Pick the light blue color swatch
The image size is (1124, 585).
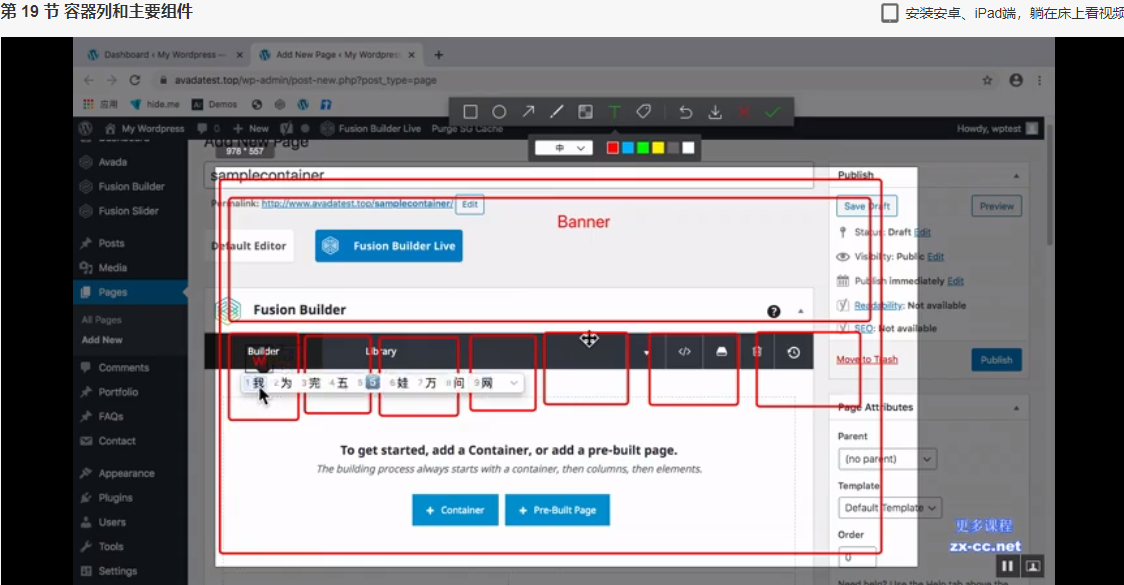click(628, 148)
